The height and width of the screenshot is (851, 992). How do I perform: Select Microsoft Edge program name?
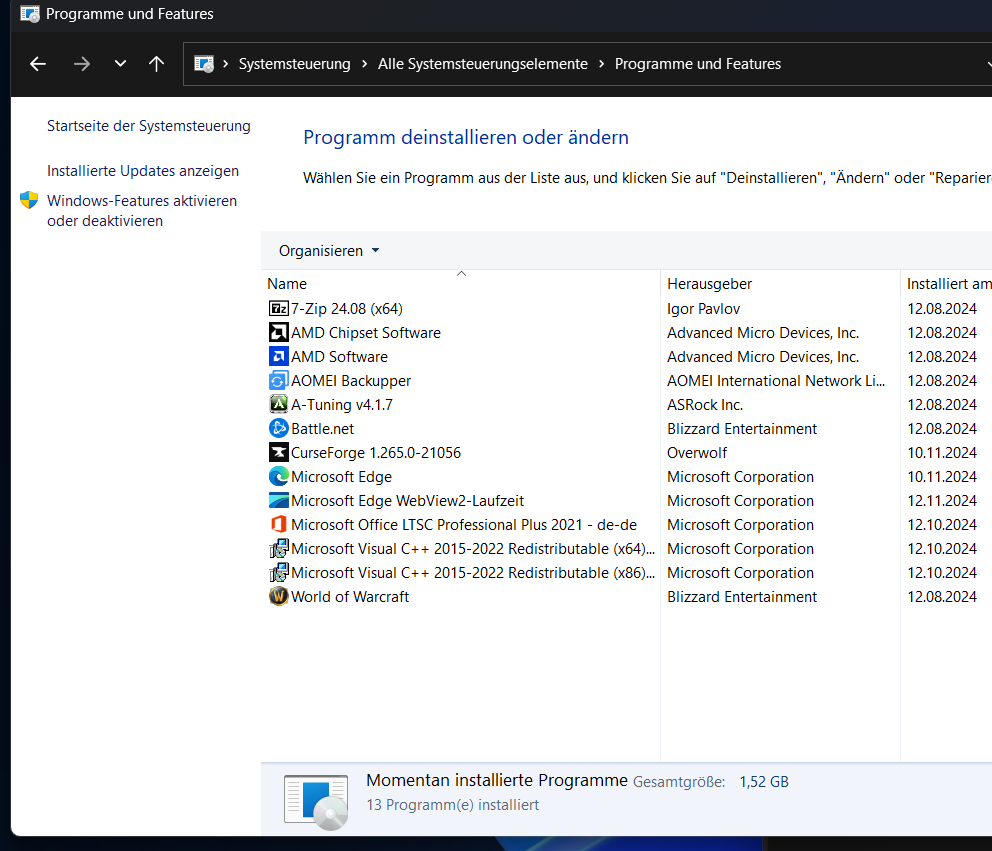click(342, 477)
